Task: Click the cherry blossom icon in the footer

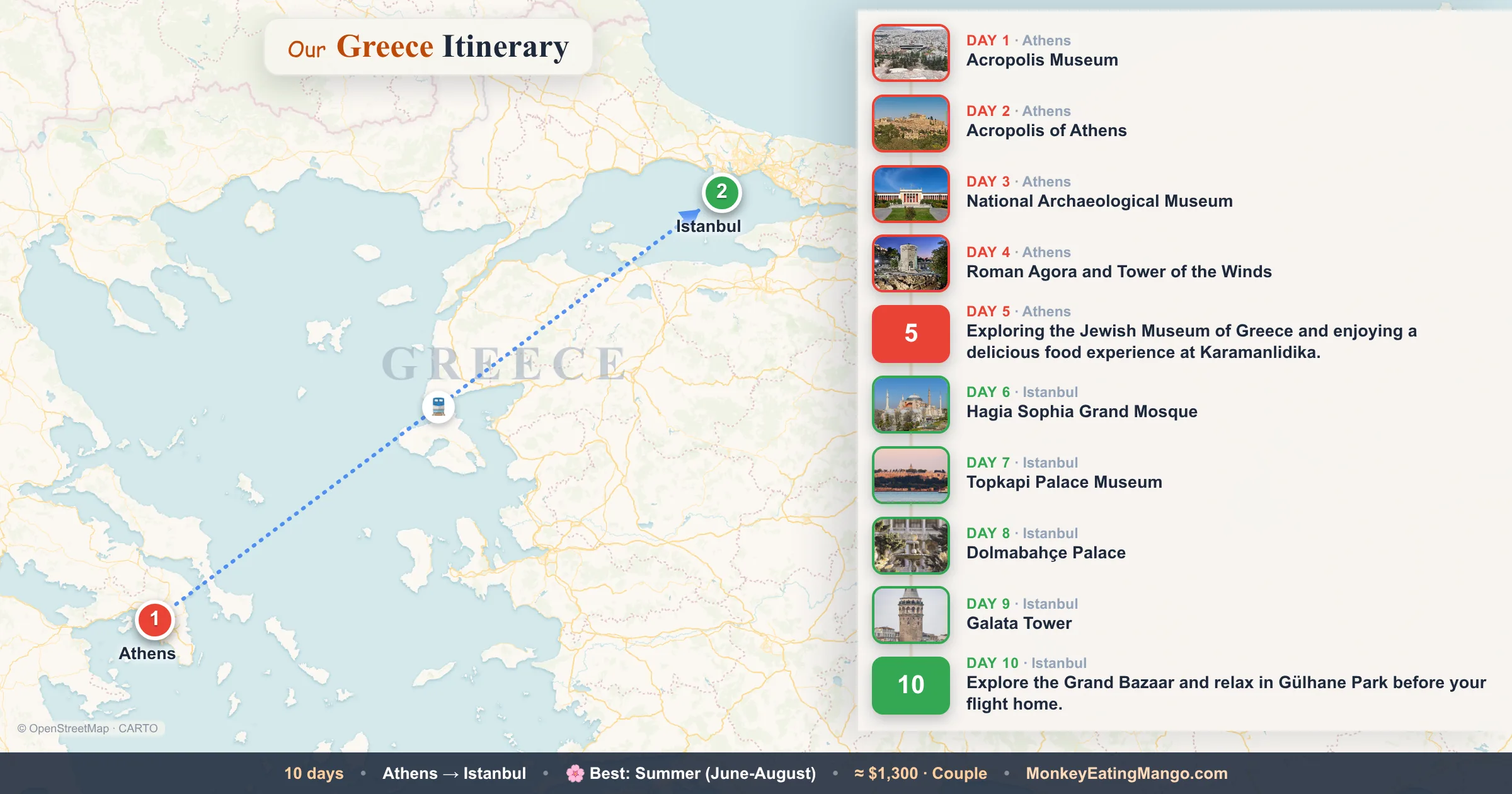Action: point(575,773)
